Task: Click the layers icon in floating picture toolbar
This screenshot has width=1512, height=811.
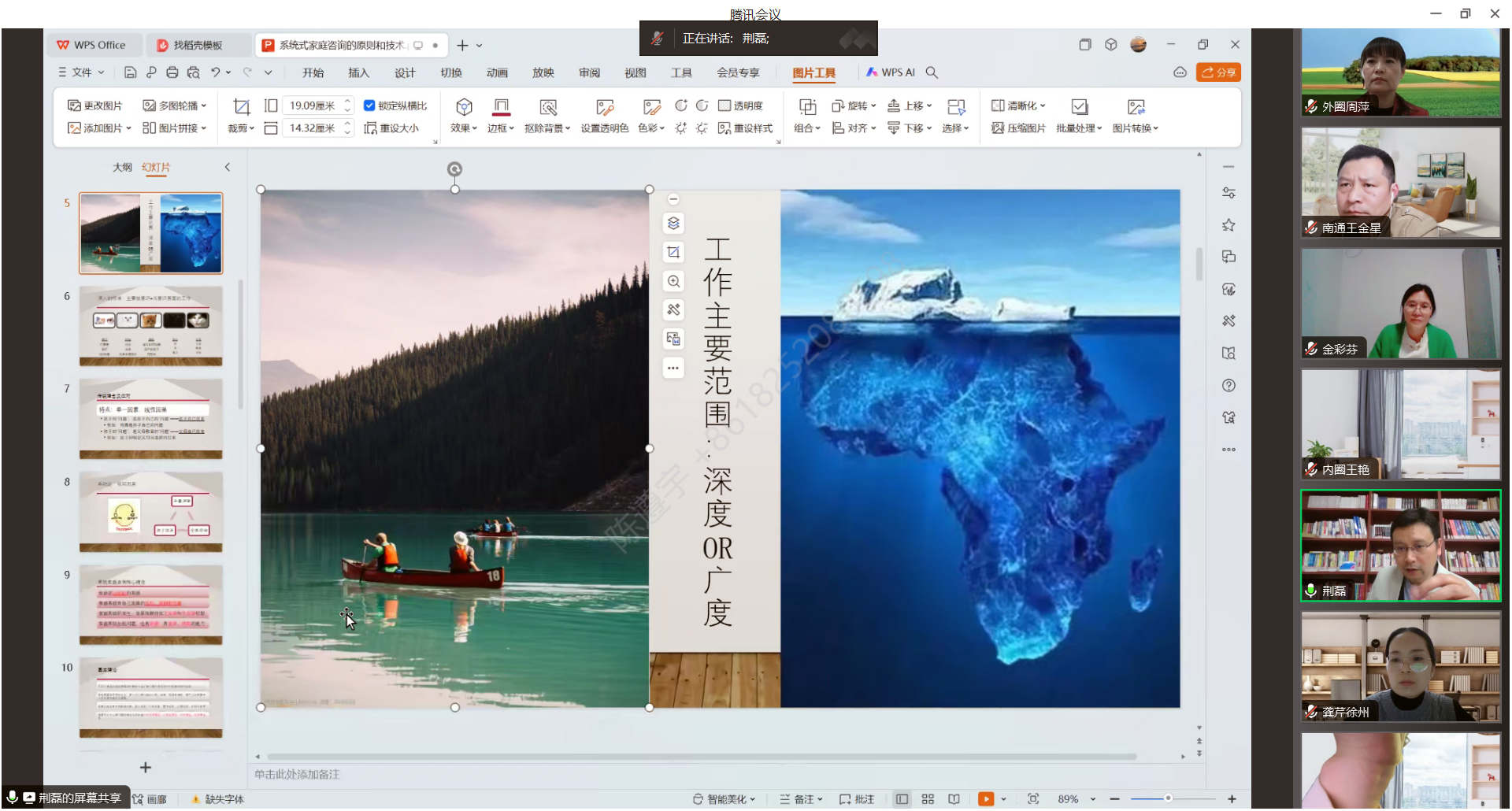Action: pos(673,224)
